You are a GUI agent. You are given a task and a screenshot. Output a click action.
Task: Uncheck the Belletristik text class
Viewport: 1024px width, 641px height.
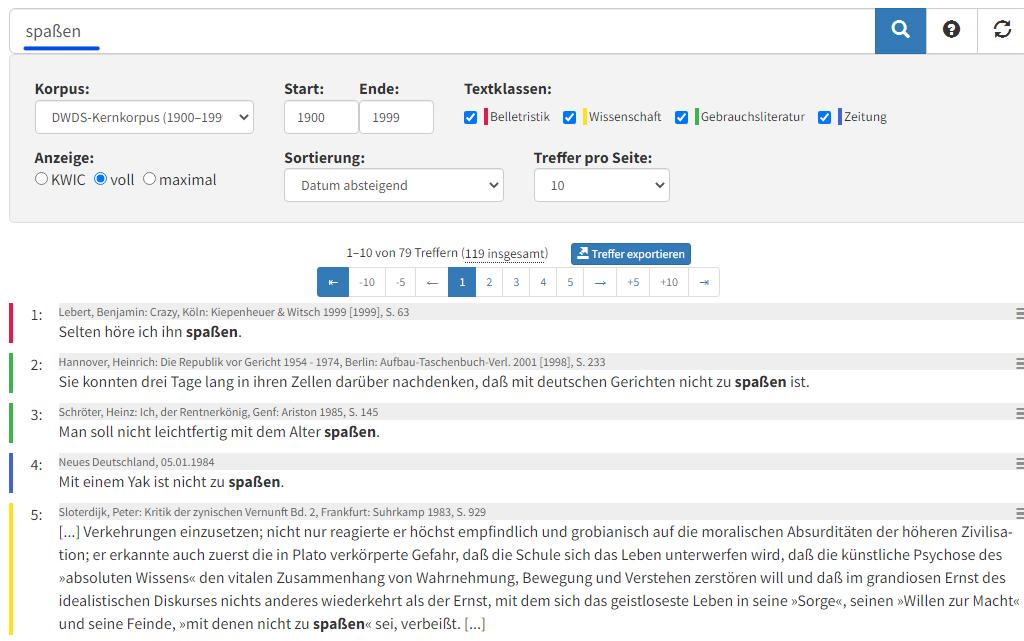(x=471, y=117)
